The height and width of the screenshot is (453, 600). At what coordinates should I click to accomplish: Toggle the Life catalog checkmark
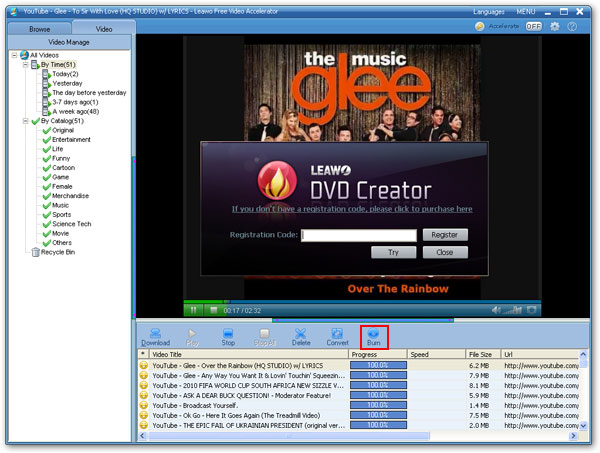[x=47, y=149]
